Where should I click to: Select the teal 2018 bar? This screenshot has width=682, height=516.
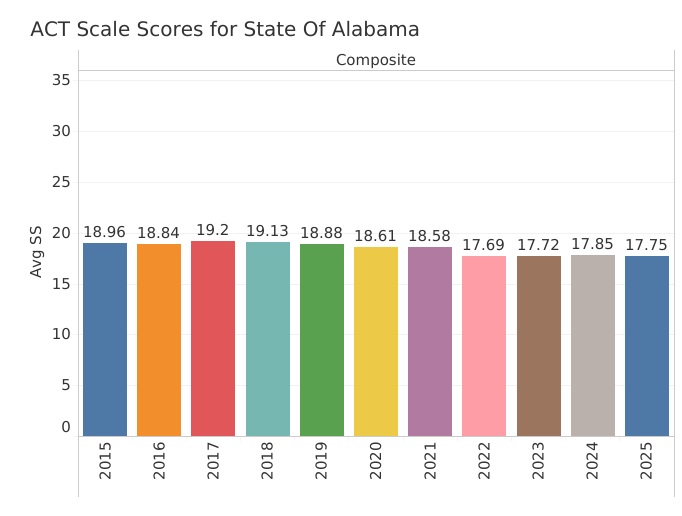tap(267, 339)
